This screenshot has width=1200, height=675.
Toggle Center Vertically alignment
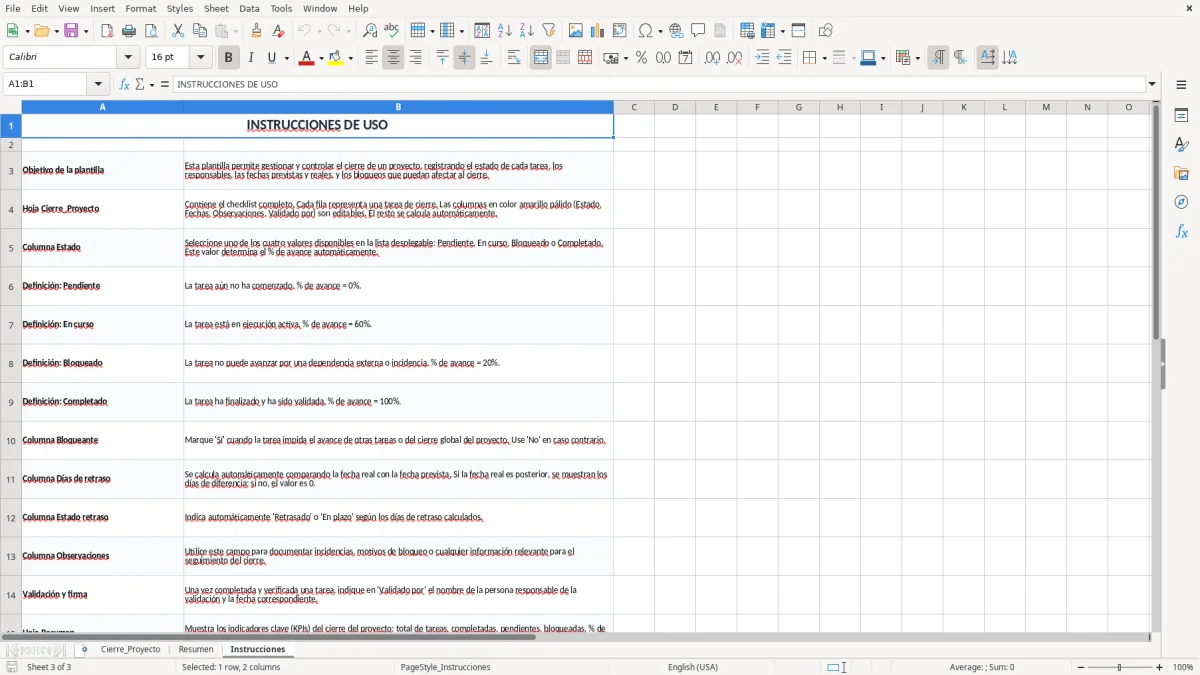tap(464, 58)
